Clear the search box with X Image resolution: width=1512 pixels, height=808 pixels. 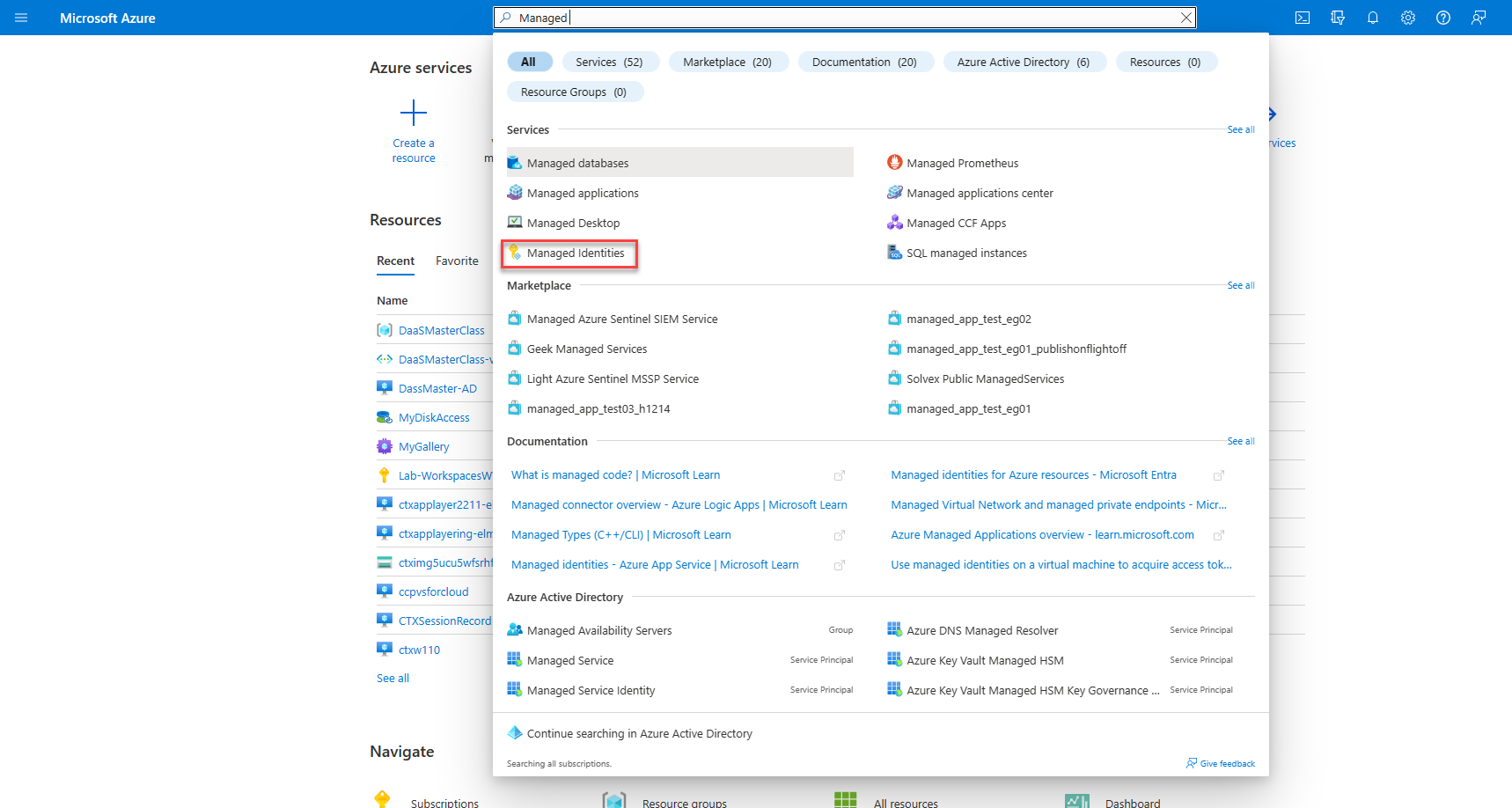click(1186, 18)
